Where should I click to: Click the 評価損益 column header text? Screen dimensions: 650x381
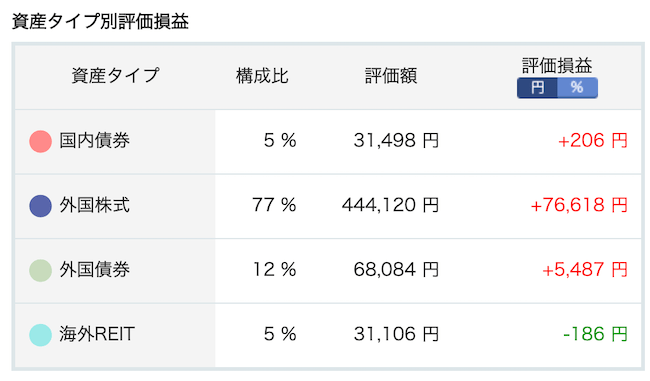[557, 65]
